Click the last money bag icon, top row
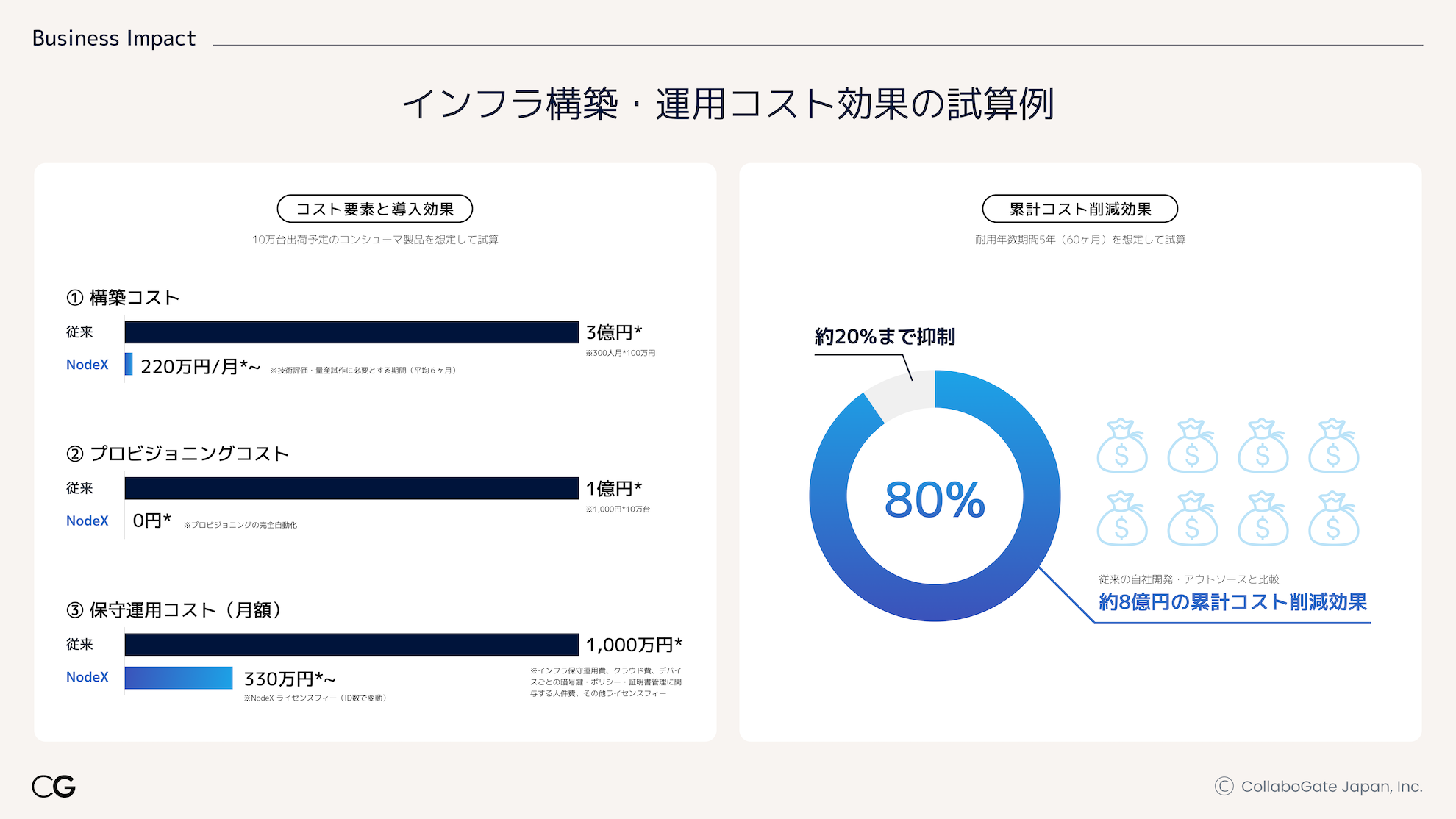Screen dimensions: 1456x819 point(1333,446)
